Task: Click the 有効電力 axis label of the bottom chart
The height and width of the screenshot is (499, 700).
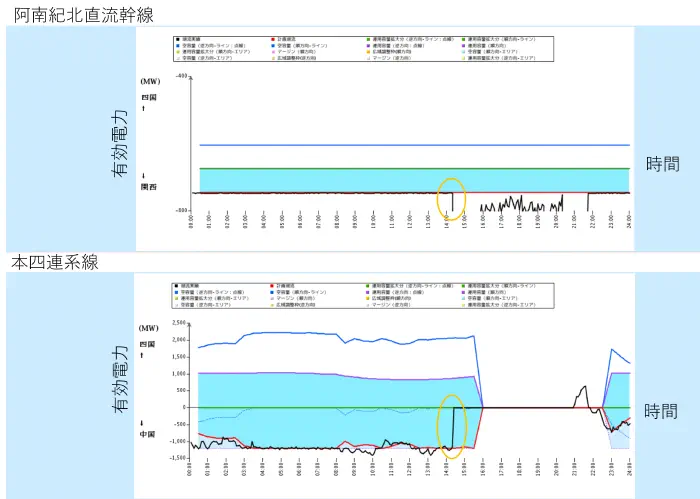Action: (120, 380)
